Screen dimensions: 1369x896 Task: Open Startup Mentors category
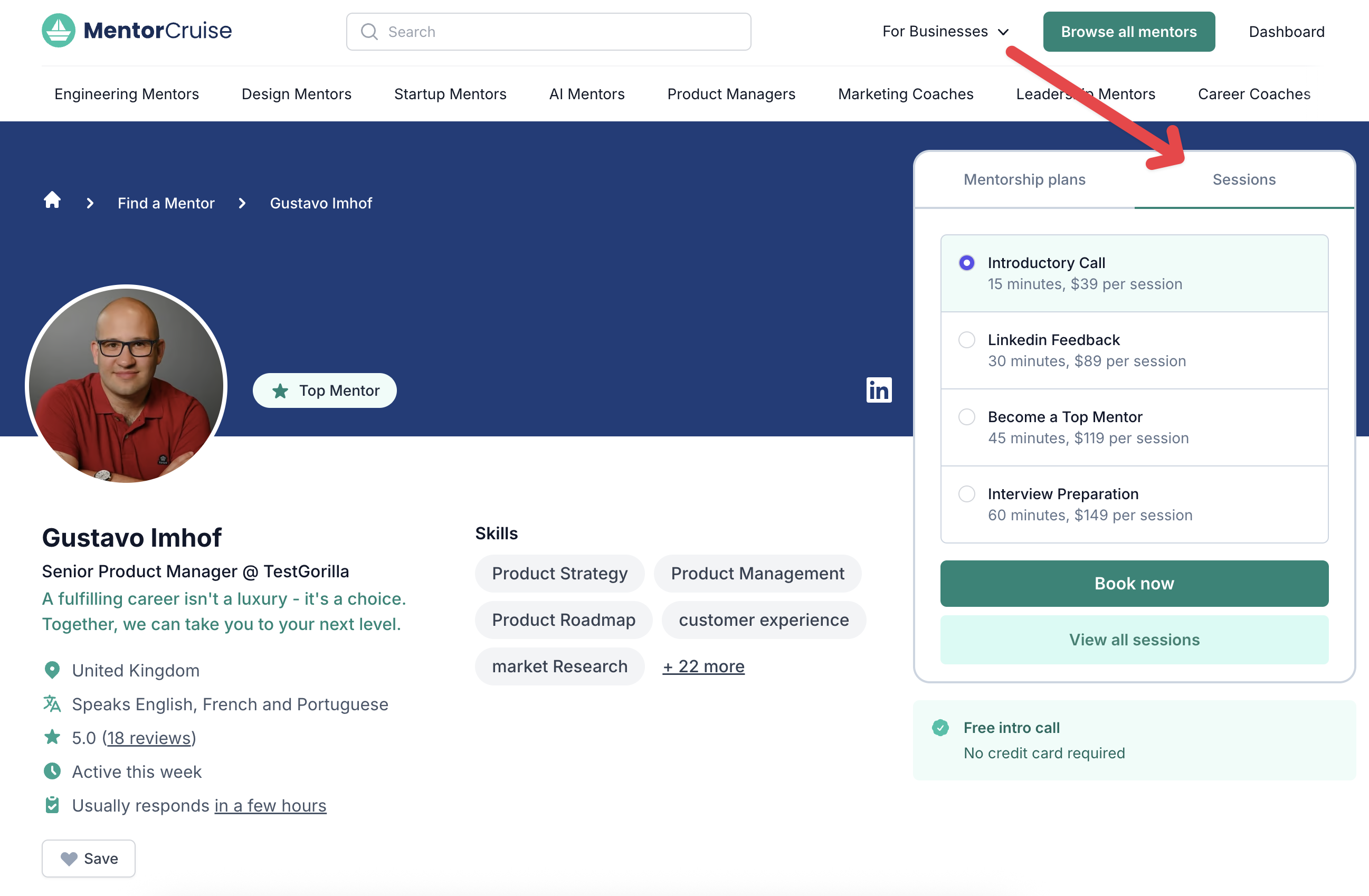point(450,94)
